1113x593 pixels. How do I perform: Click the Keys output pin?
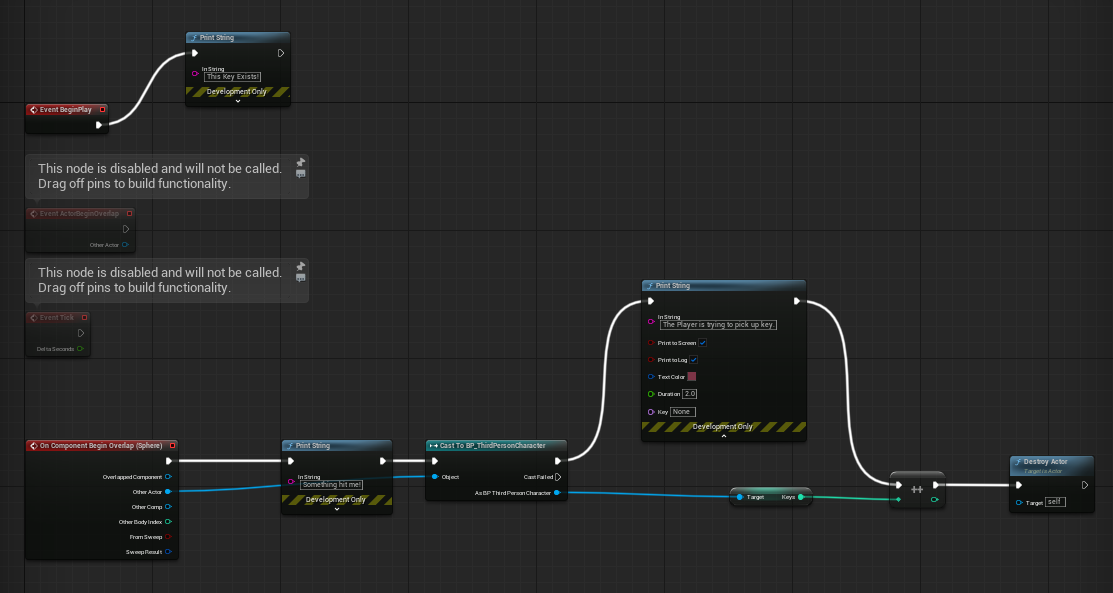(801, 497)
